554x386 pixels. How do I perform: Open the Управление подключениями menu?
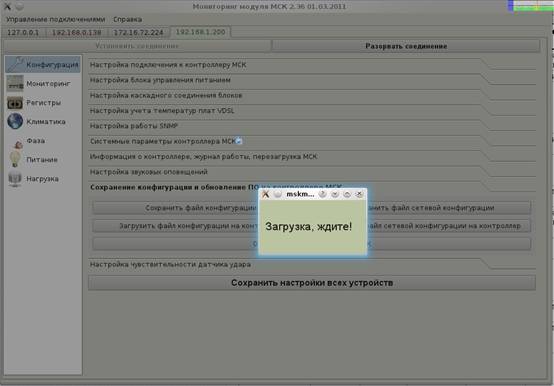click(55, 19)
